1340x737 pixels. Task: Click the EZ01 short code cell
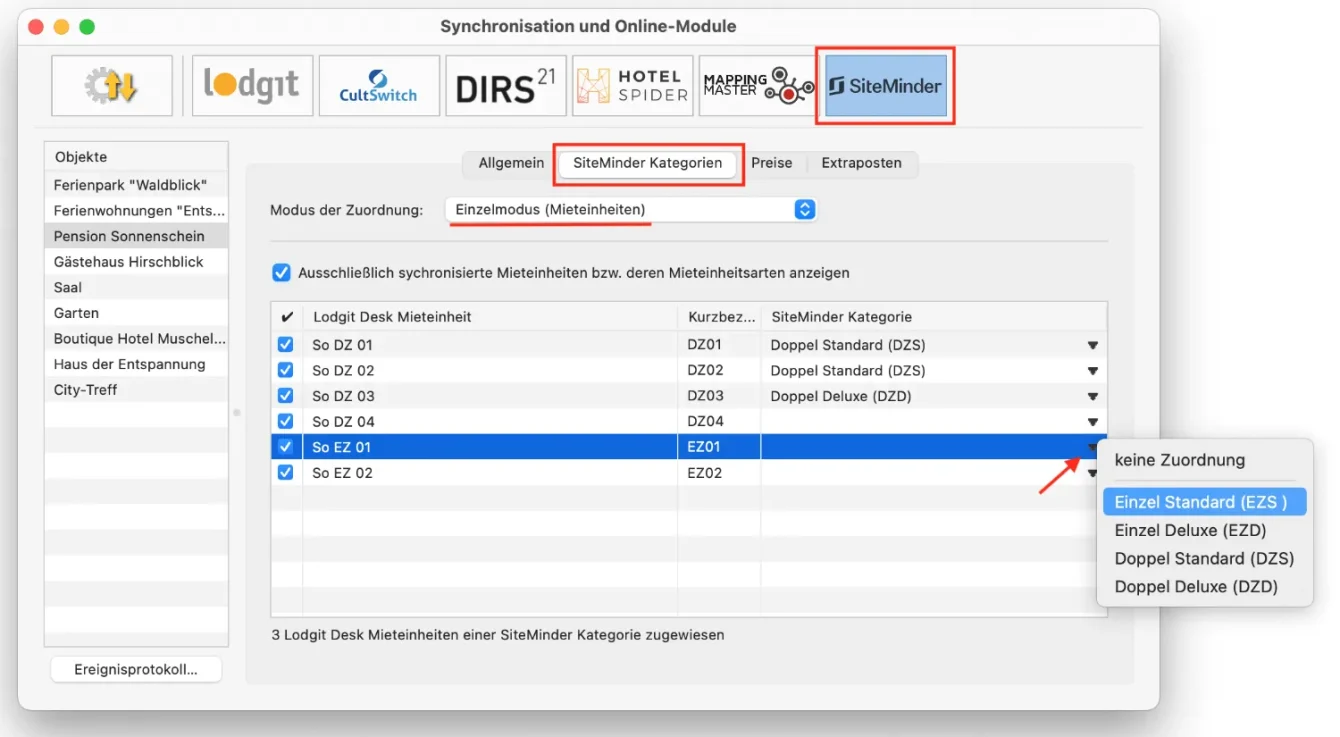coord(719,447)
